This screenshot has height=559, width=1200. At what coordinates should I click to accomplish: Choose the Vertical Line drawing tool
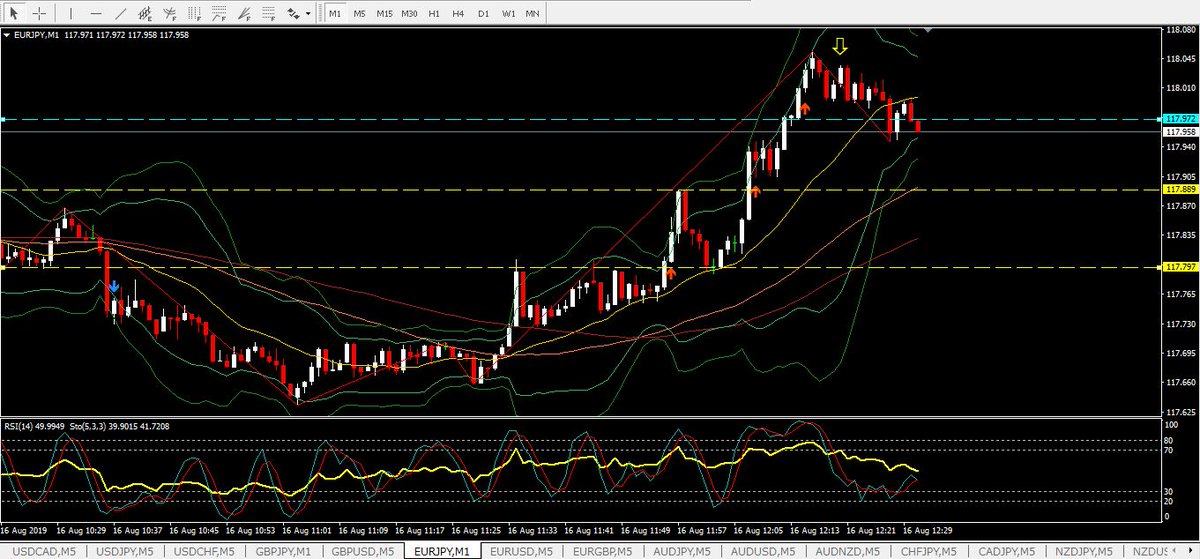(69, 13)
